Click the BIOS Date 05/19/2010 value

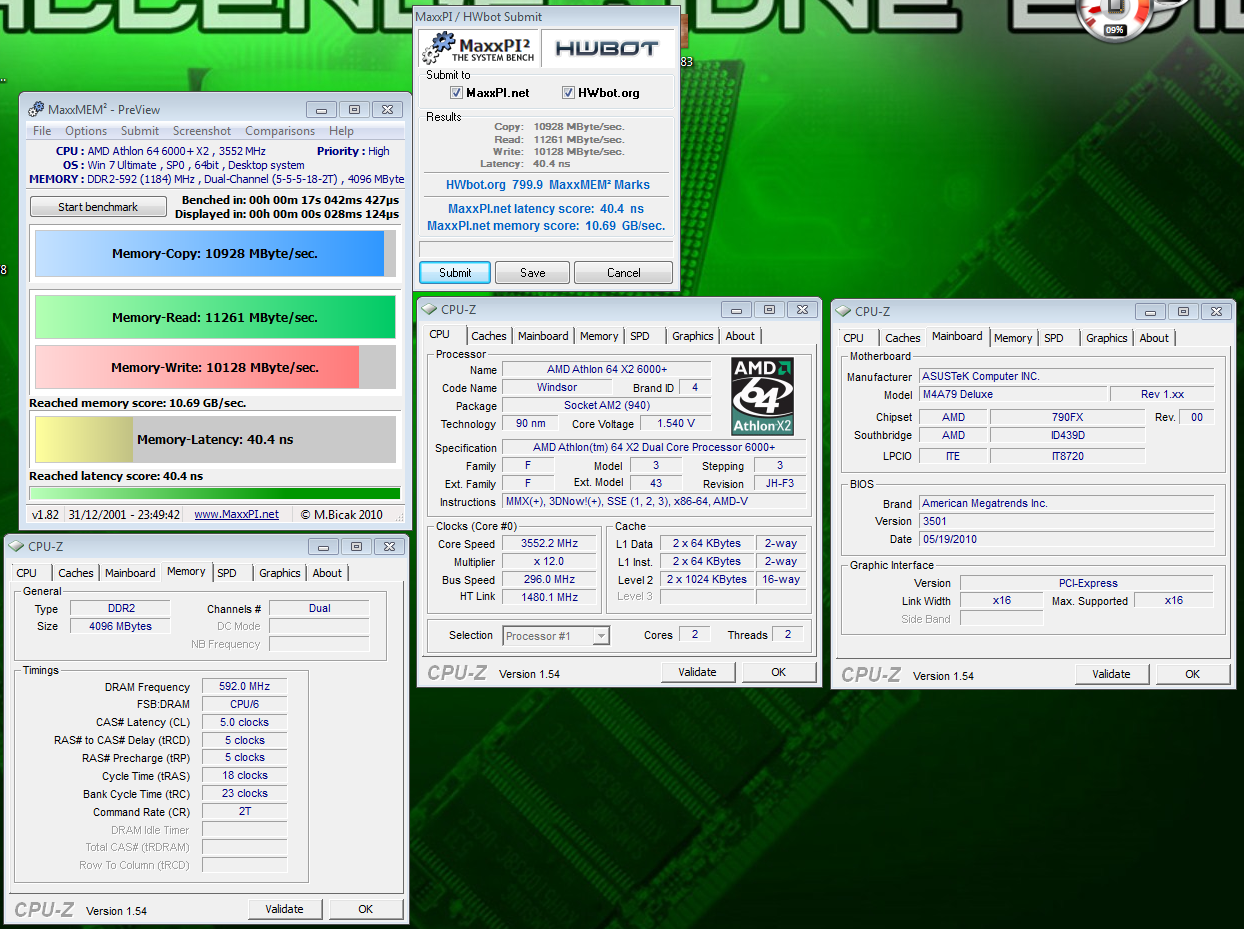(x=1066, y=539)
